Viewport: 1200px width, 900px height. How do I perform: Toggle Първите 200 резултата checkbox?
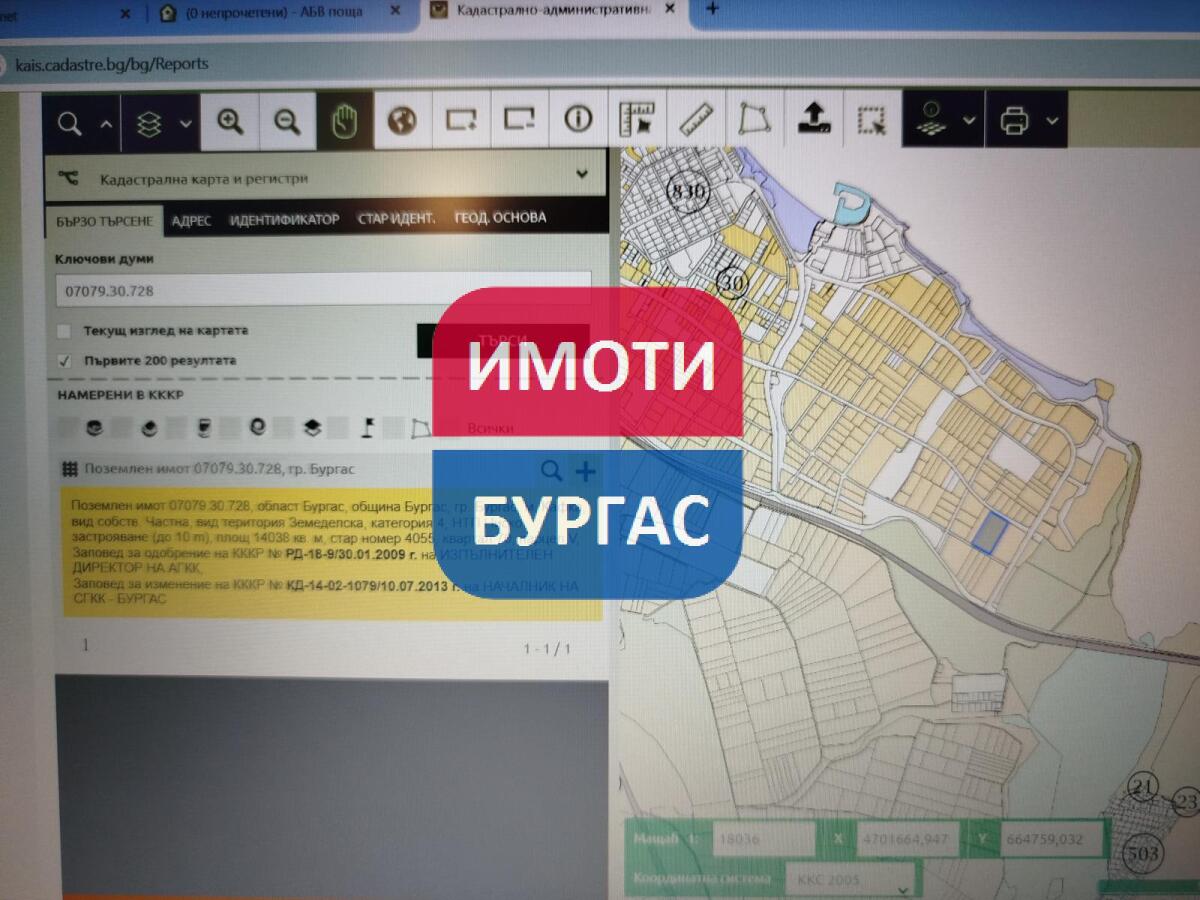click(65, 361)
